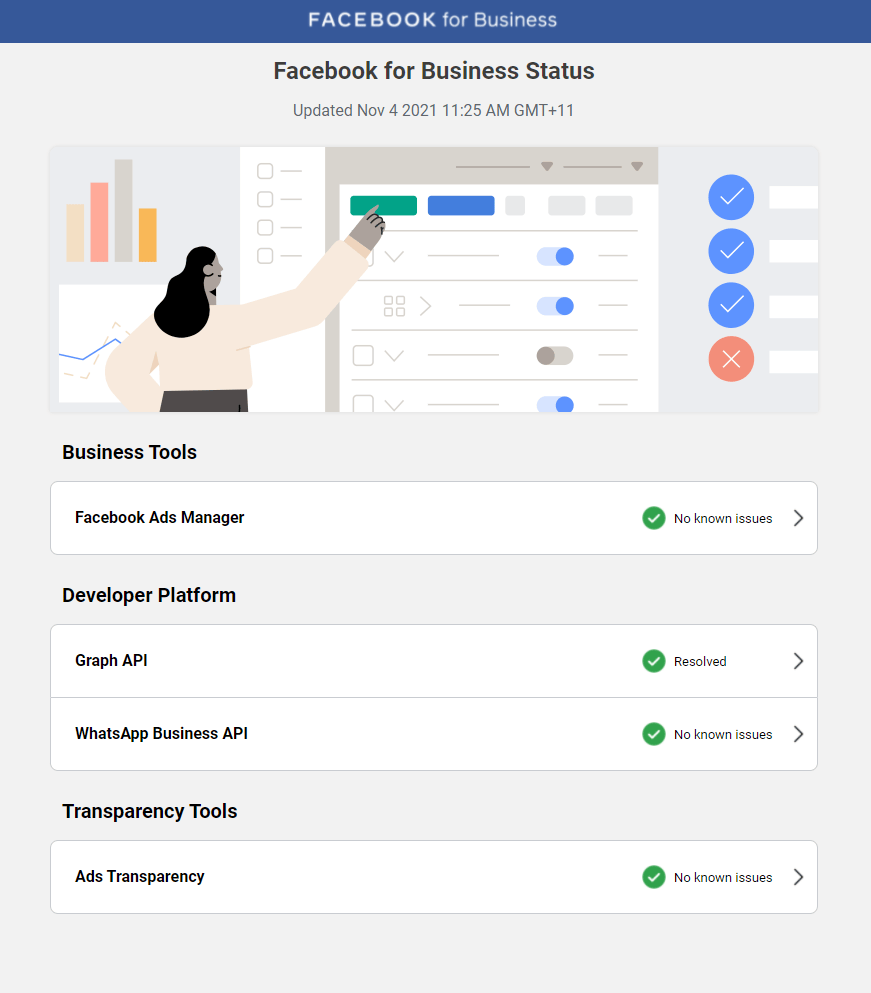Click the blue checkmark circle in the illustration
The width and height of the screenshot is (871, 993).
point(731,197)
